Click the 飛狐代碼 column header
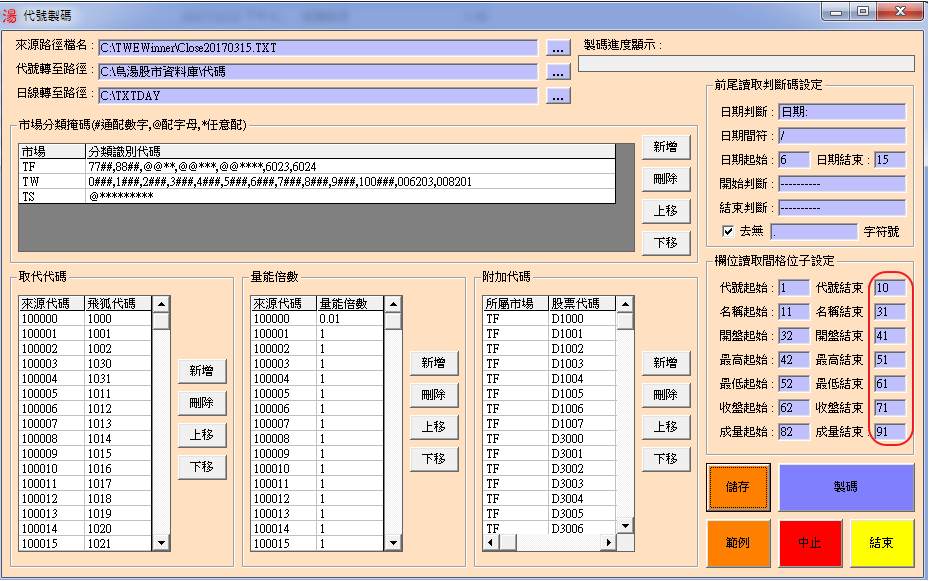Image resolution: width=930 pixels, height=581 pixels. 119,304
